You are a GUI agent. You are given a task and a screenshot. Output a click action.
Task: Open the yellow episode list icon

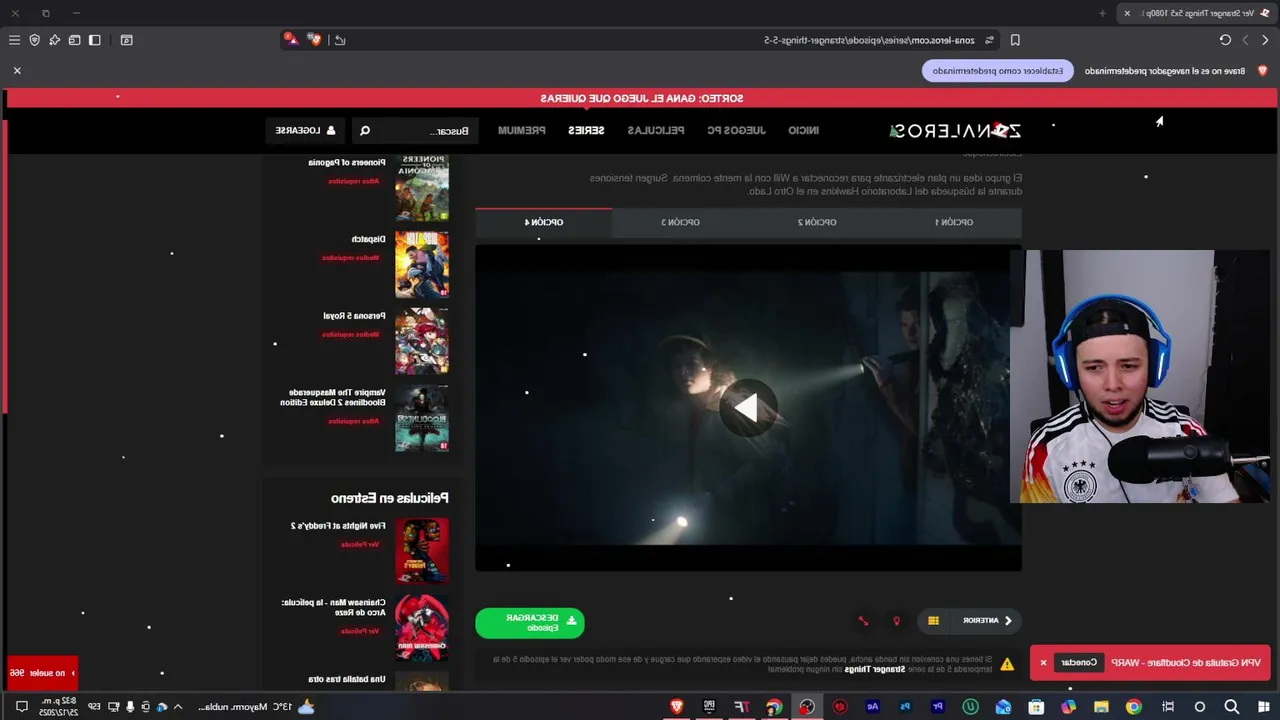[933, 621]
